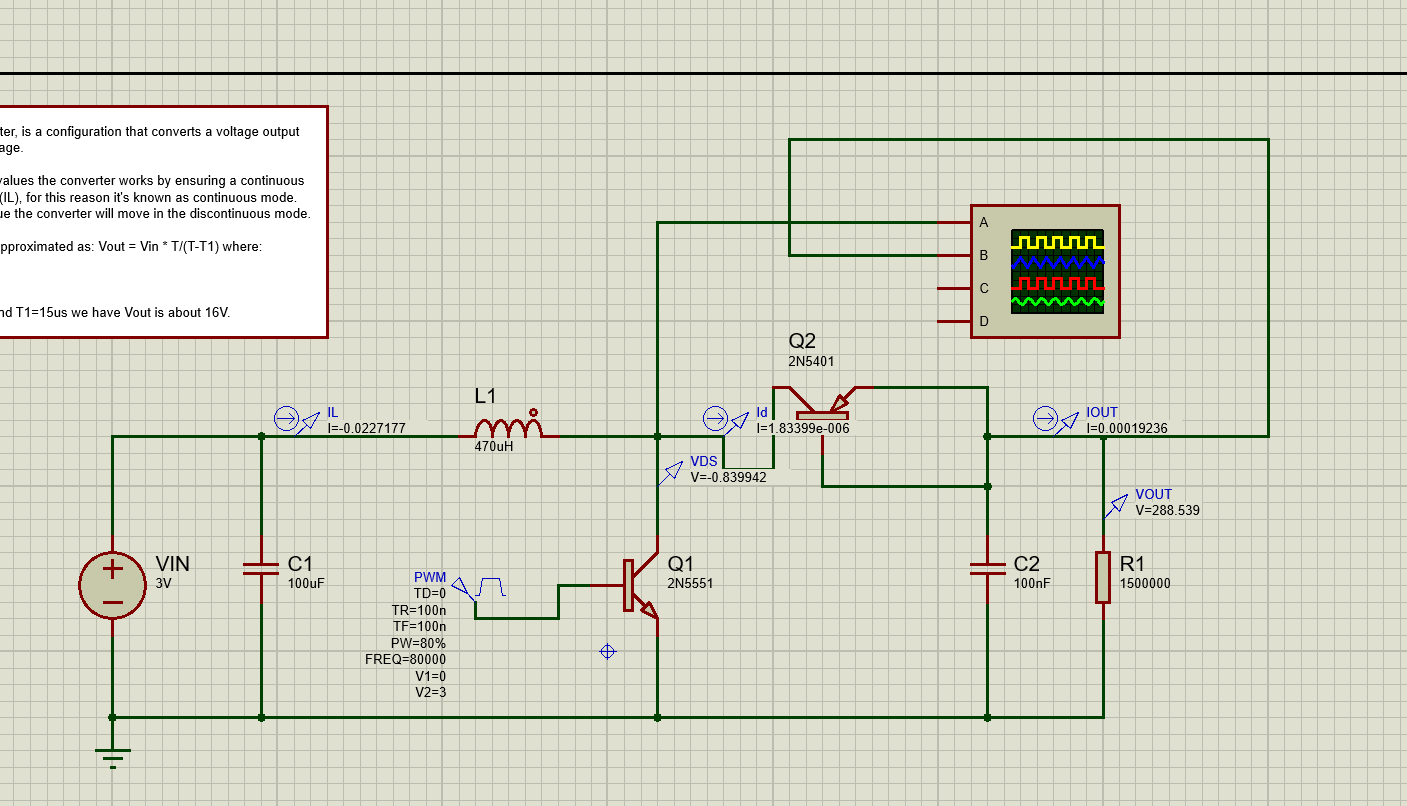This screenshot has height=806, width=1407.
Task: Click the L1 reference label
Action: [x=485, y=396]
